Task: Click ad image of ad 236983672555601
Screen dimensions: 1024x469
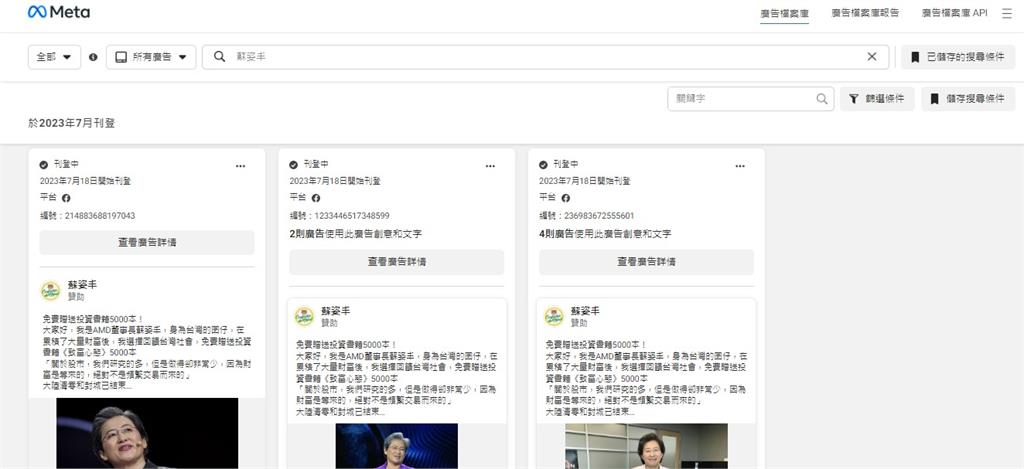Action: [647, 446]
